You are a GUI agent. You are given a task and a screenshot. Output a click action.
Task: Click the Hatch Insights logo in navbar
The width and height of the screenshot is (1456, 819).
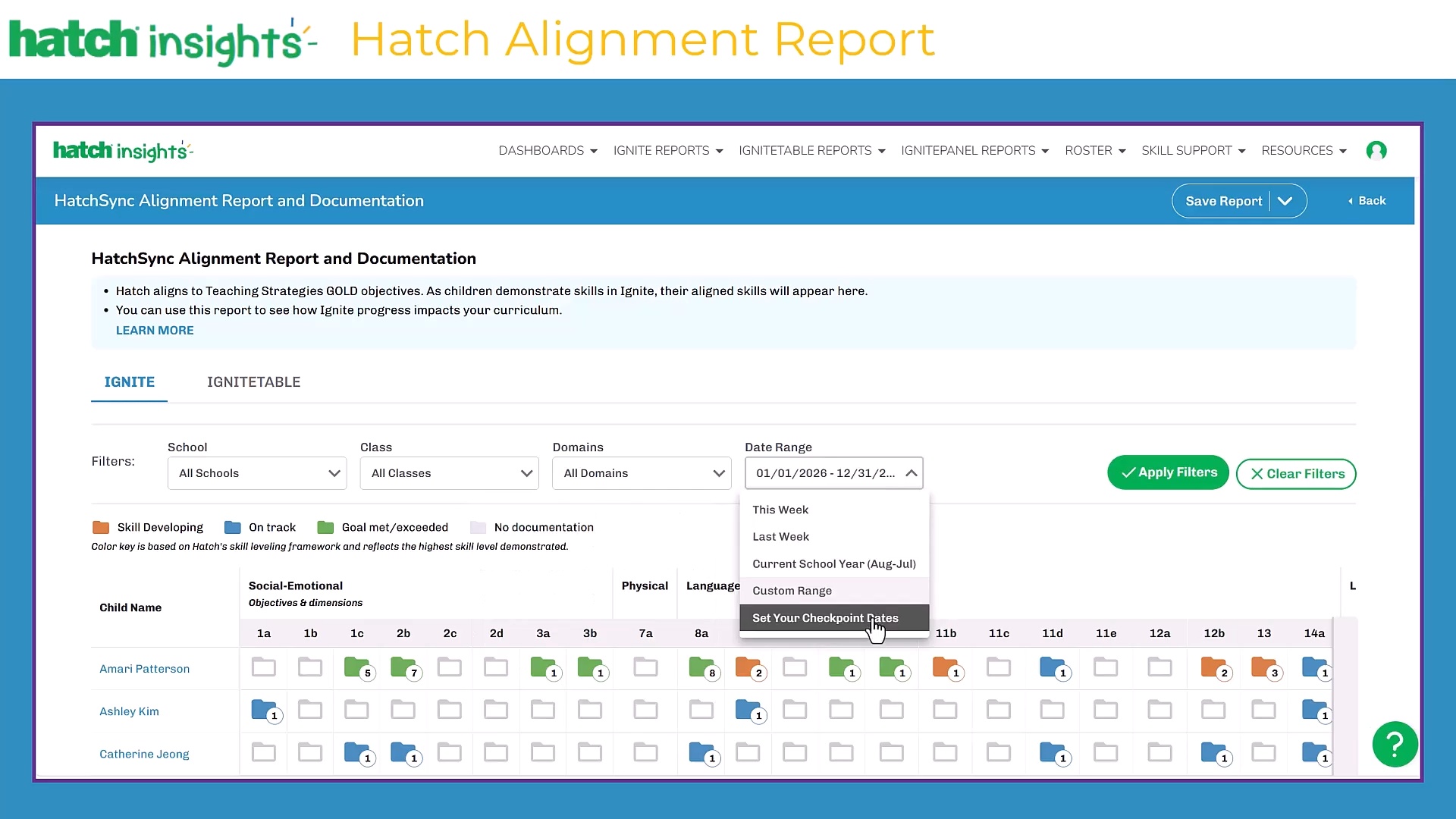[x=123, y=151]
